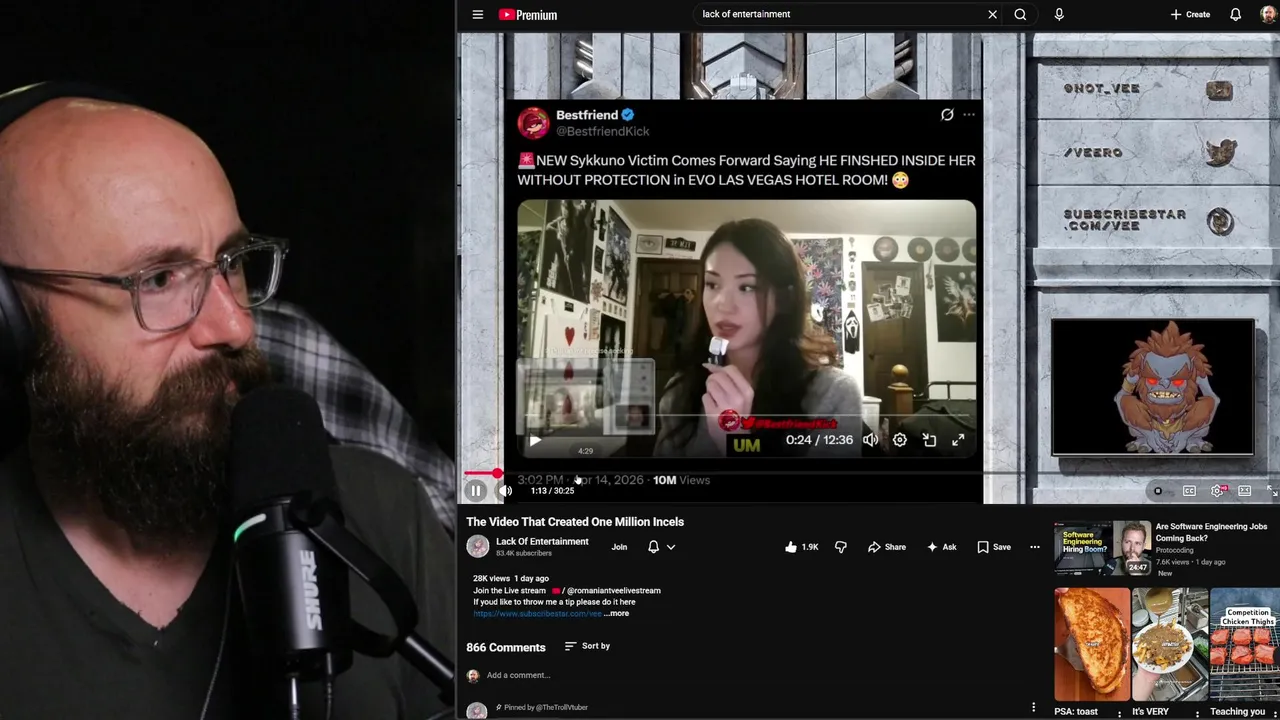This screenshot has height=720, width=1280.
Task: Mute the YouTube player volume
Action: point(506,491)
